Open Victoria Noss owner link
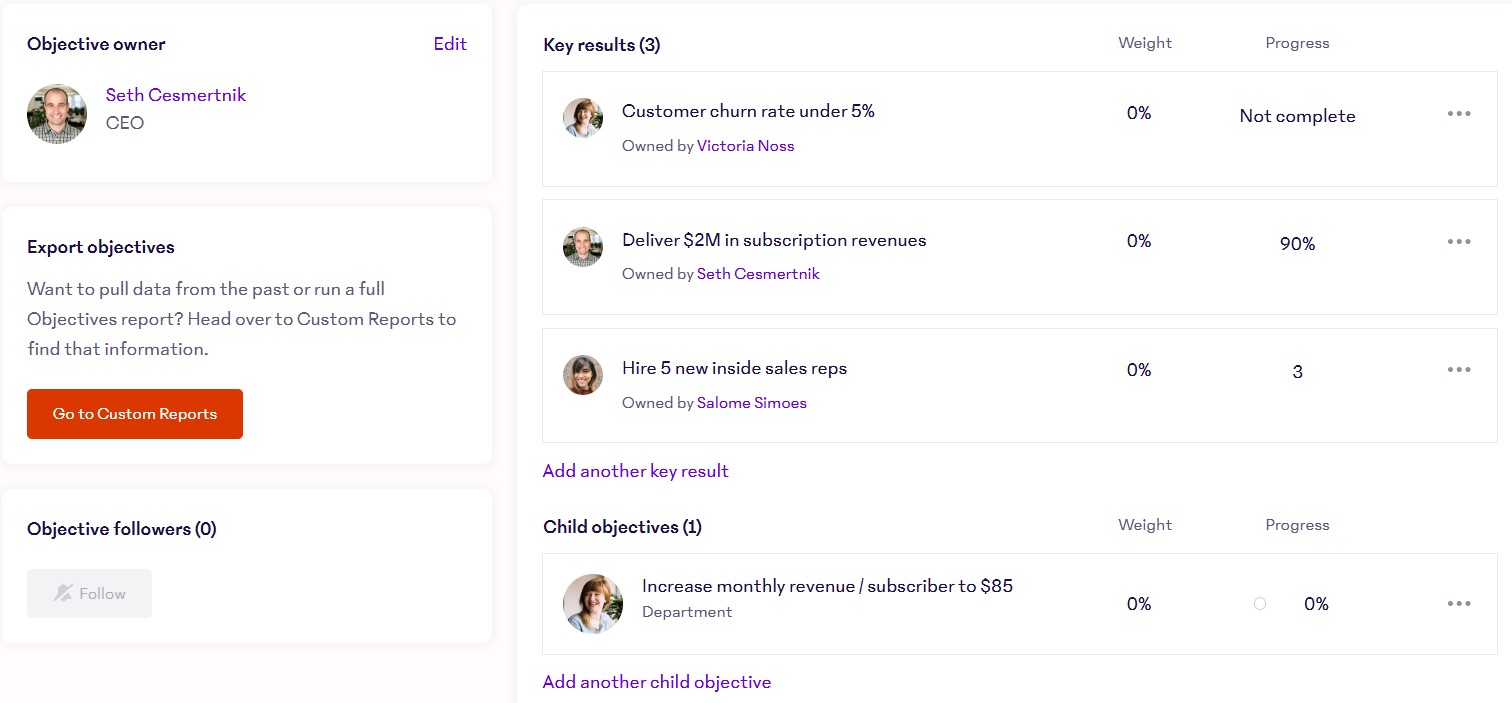Screen dimensions: 1512x703 (x=745, y=146)
